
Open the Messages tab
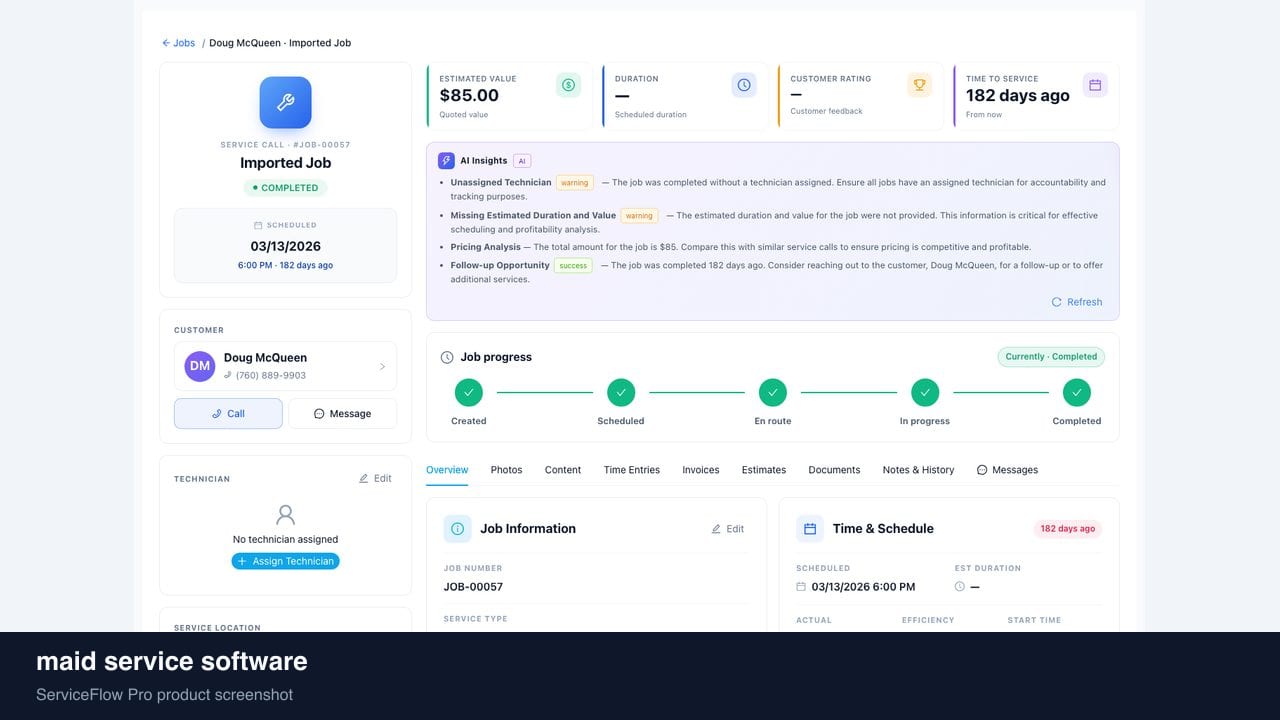(1007, 470)
